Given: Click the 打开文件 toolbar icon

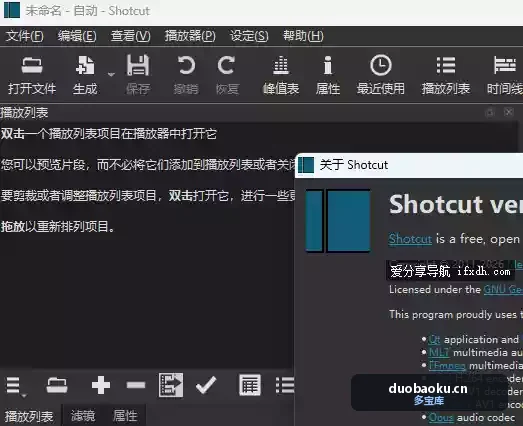Looking at the screenshot, I should pyautogui.click(x=32, y=75).
